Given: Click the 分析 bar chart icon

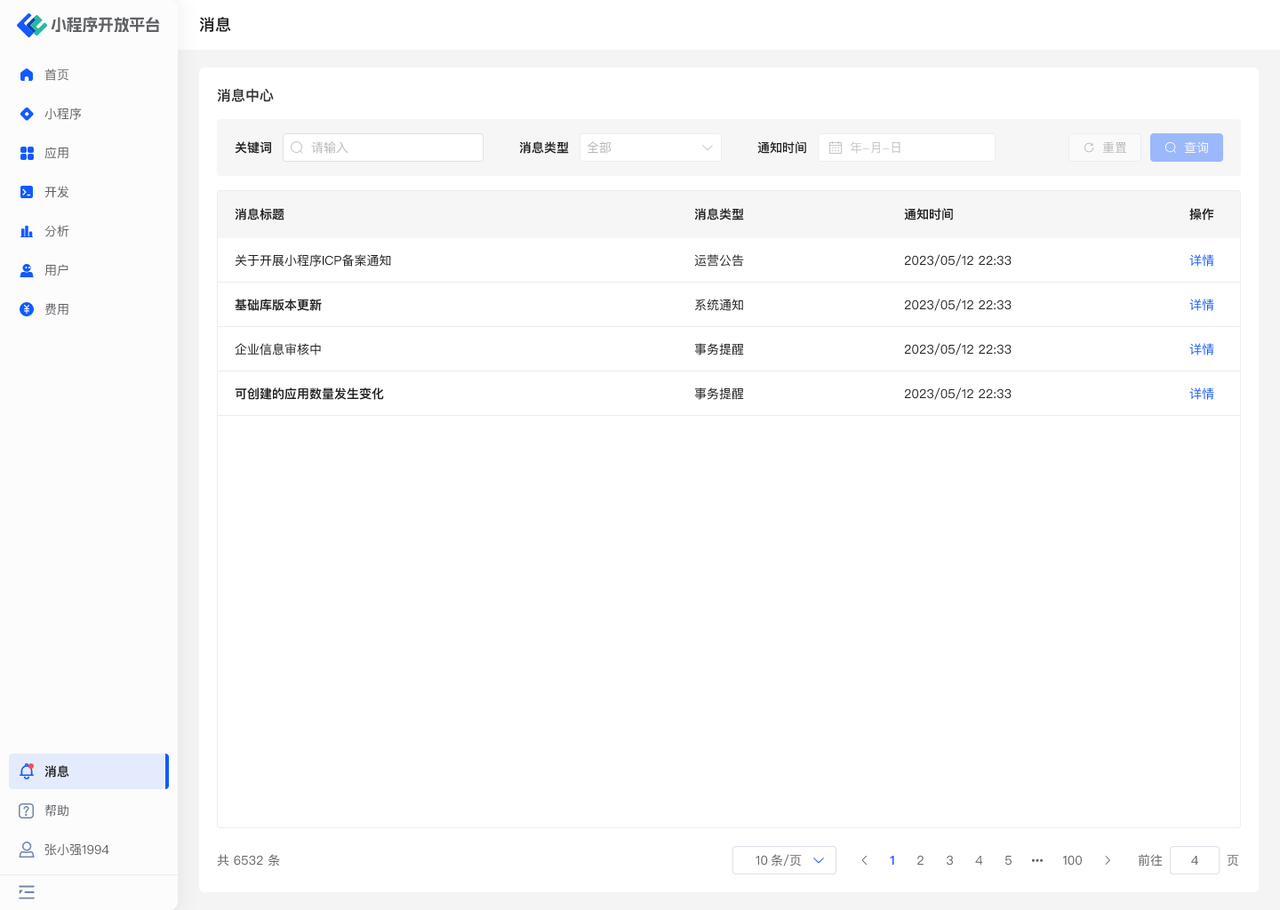Looking at the screenshot, I should (27, 231).
